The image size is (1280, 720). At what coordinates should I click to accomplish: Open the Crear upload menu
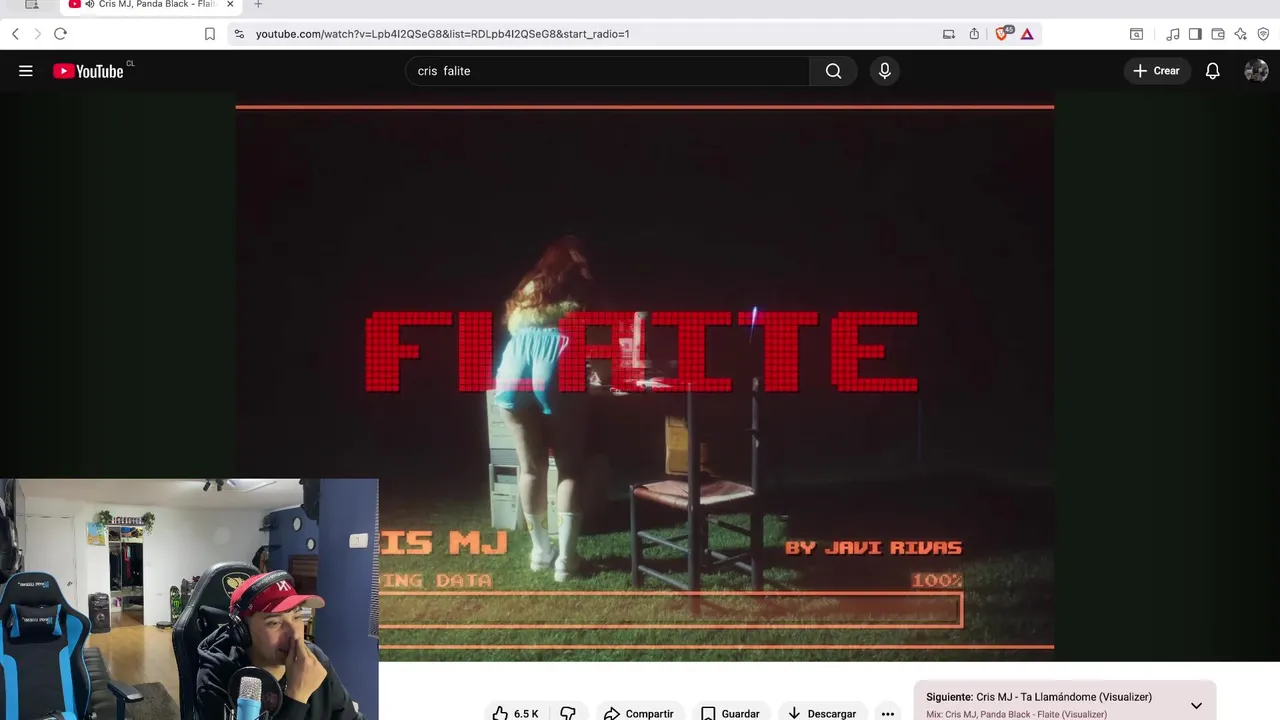1157,71
